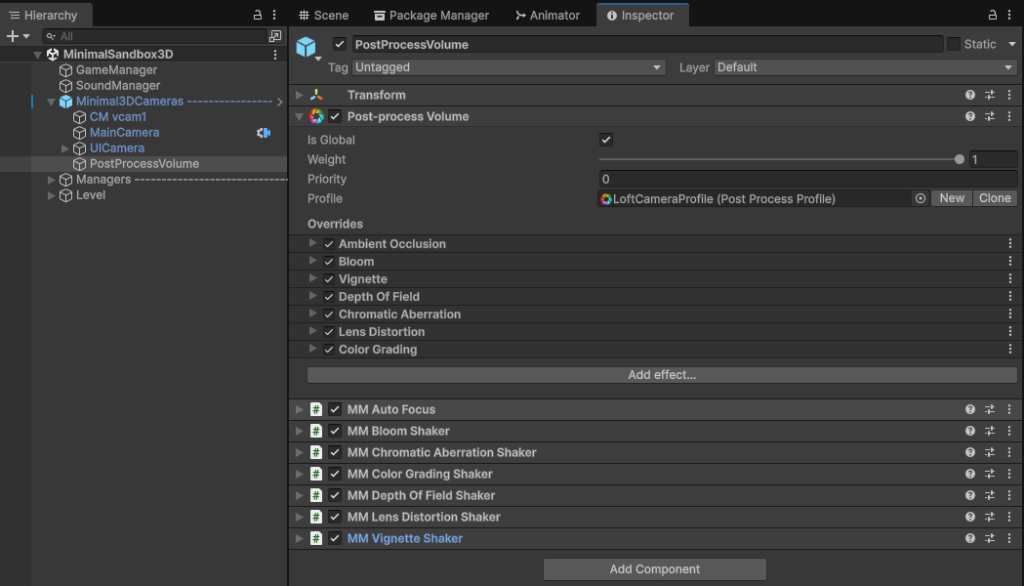The height and width of the screenshot is (586, 1024).
Task: Switch to the Animator tab
Action: [x=547, y=15]
